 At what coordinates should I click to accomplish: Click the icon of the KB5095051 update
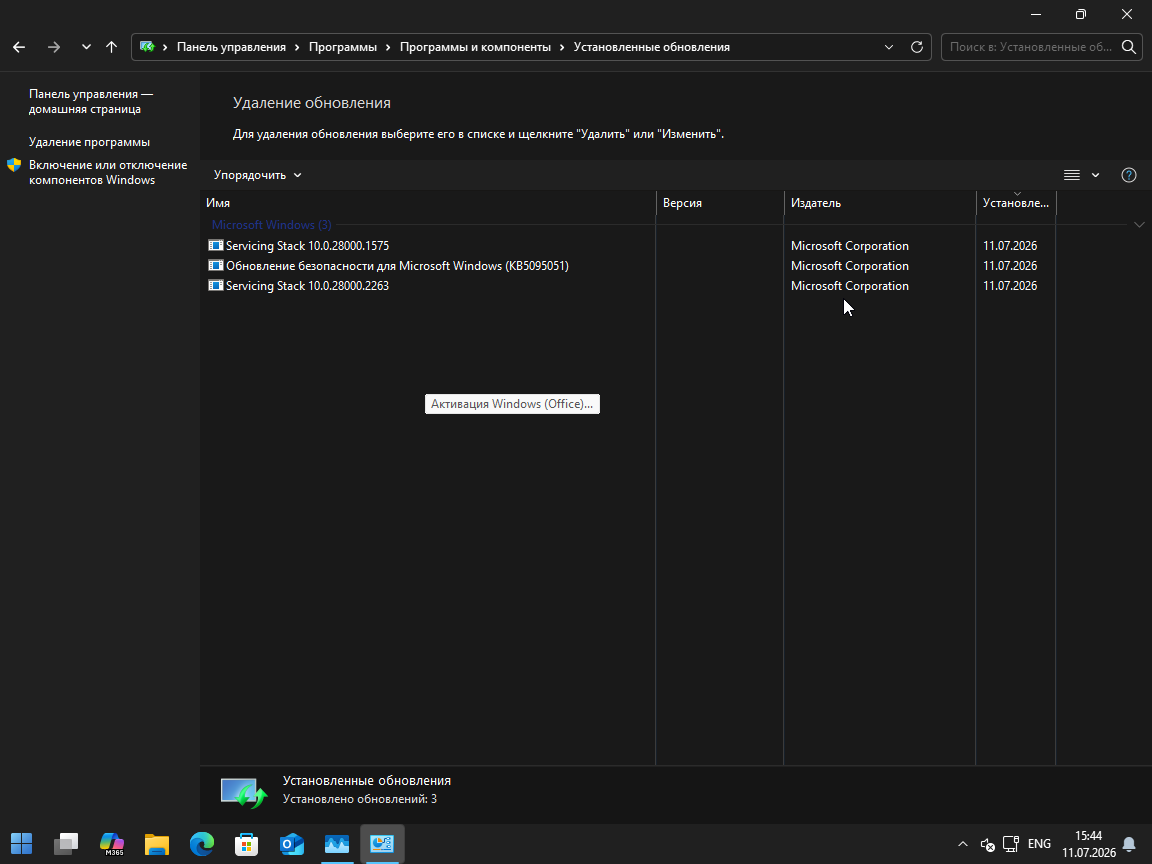[x=215, y=265]
